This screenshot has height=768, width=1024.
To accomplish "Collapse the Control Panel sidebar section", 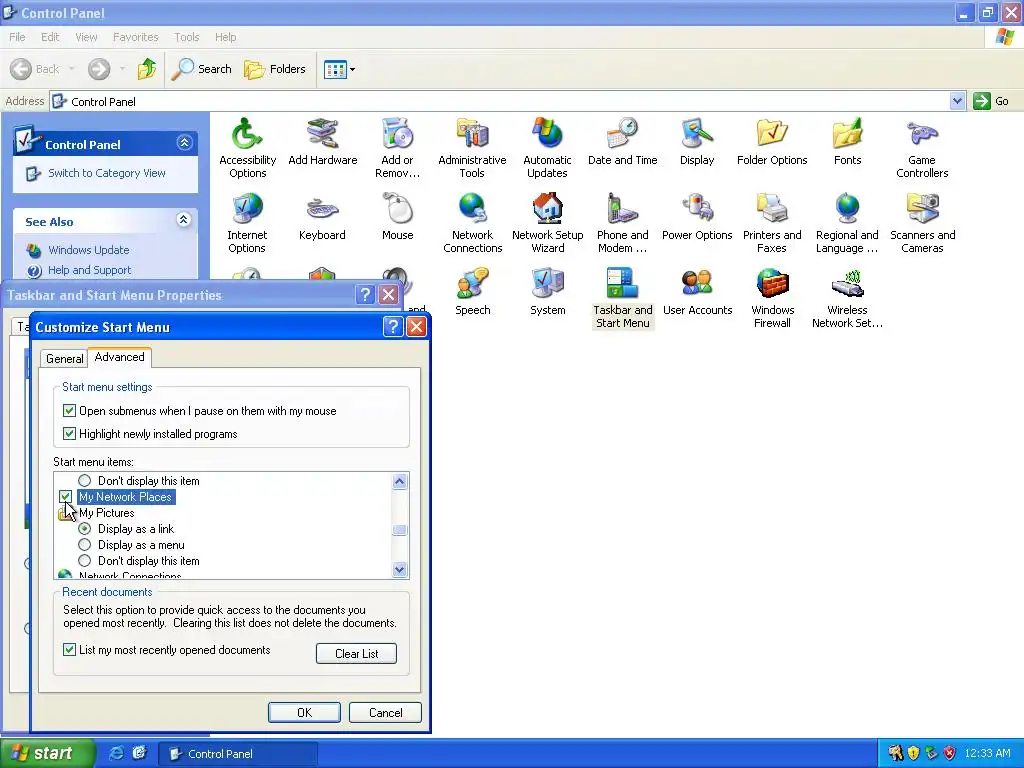I will (x=184, y=143).
